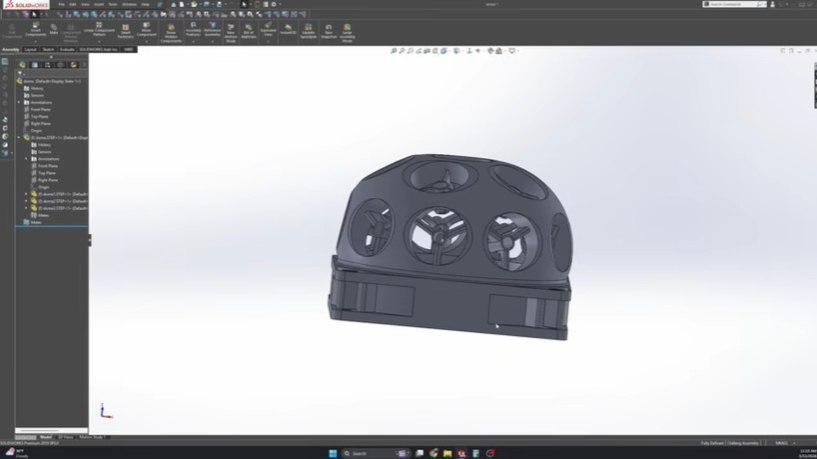The width and height of the screenshot is (817, 459).
Task: Insert a Bill of Materials
Action: (249, 31)
